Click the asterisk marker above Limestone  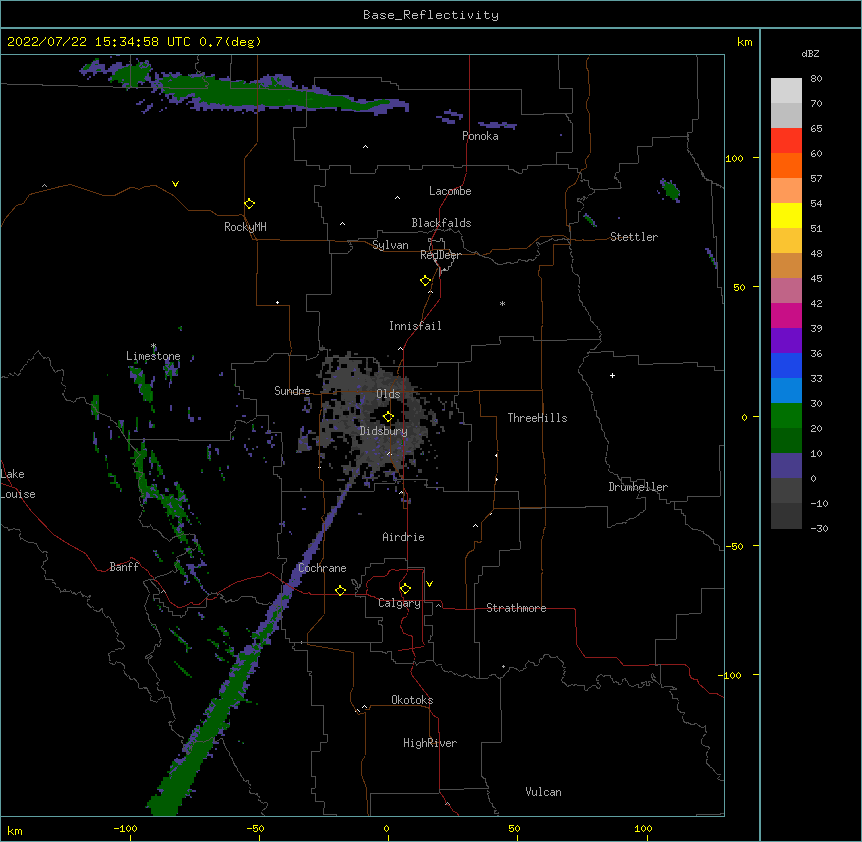(x=153, y=346)
